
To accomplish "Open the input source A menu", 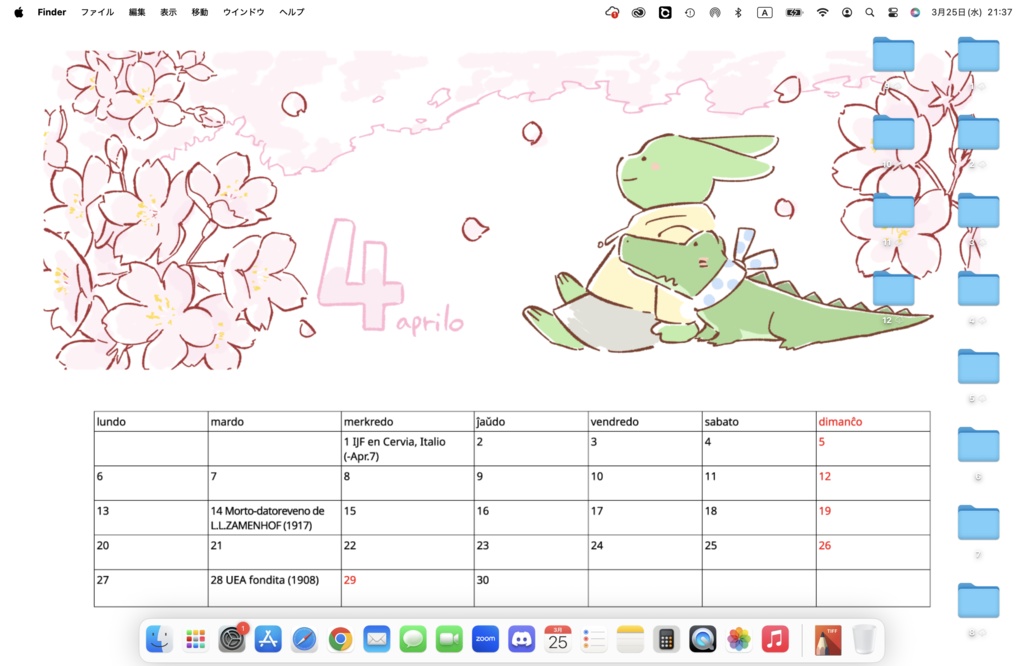I will [764, 12].
